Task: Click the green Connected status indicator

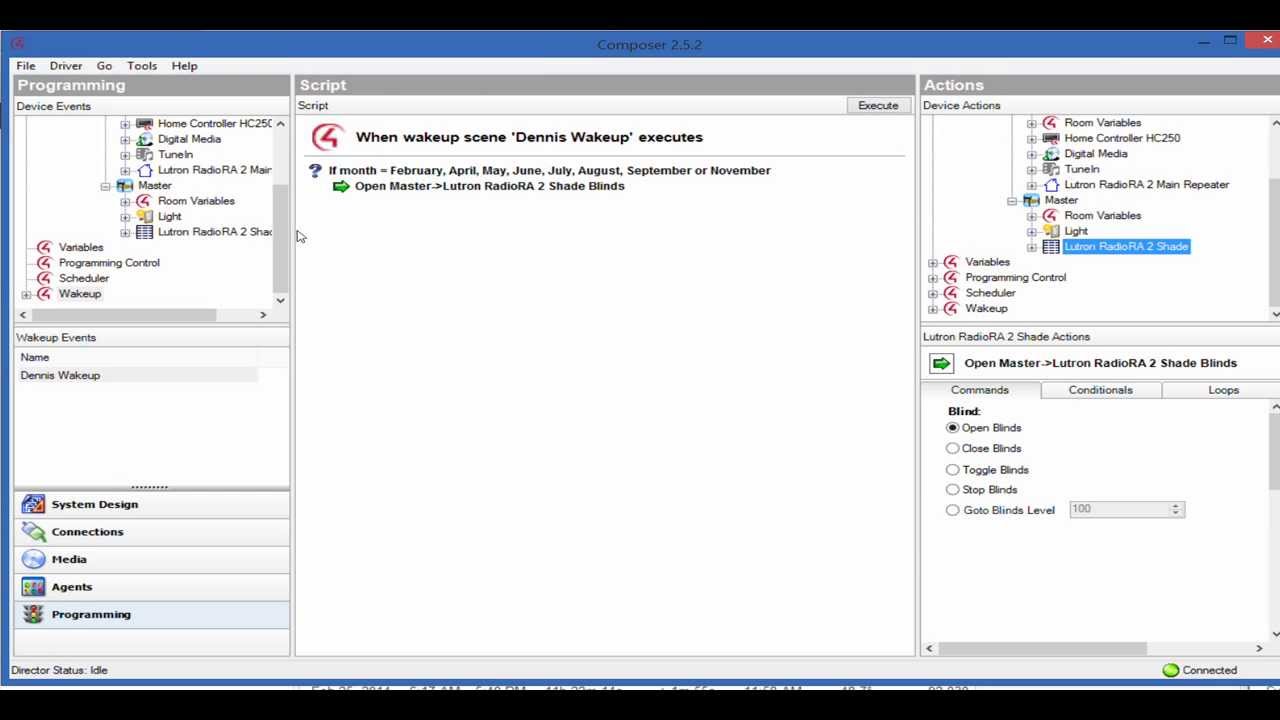Action: pyautogui.click(x=1170, y=670)
